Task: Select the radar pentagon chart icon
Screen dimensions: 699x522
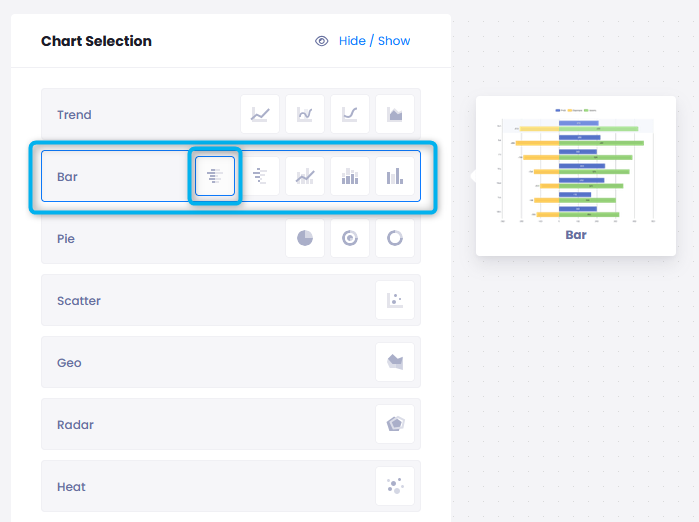Action: 395,425
